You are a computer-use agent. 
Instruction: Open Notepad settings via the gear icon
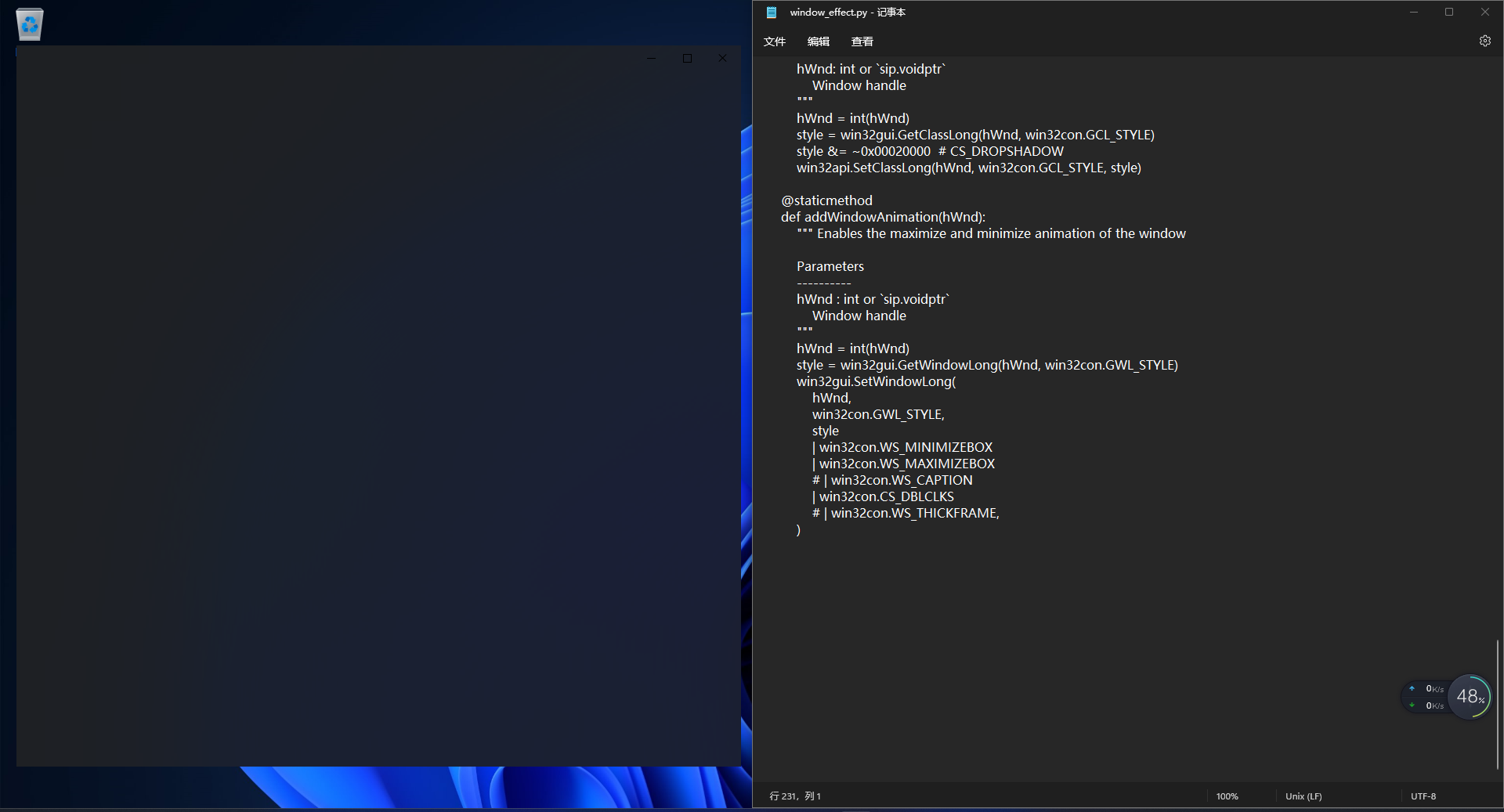pos(1485,41)
